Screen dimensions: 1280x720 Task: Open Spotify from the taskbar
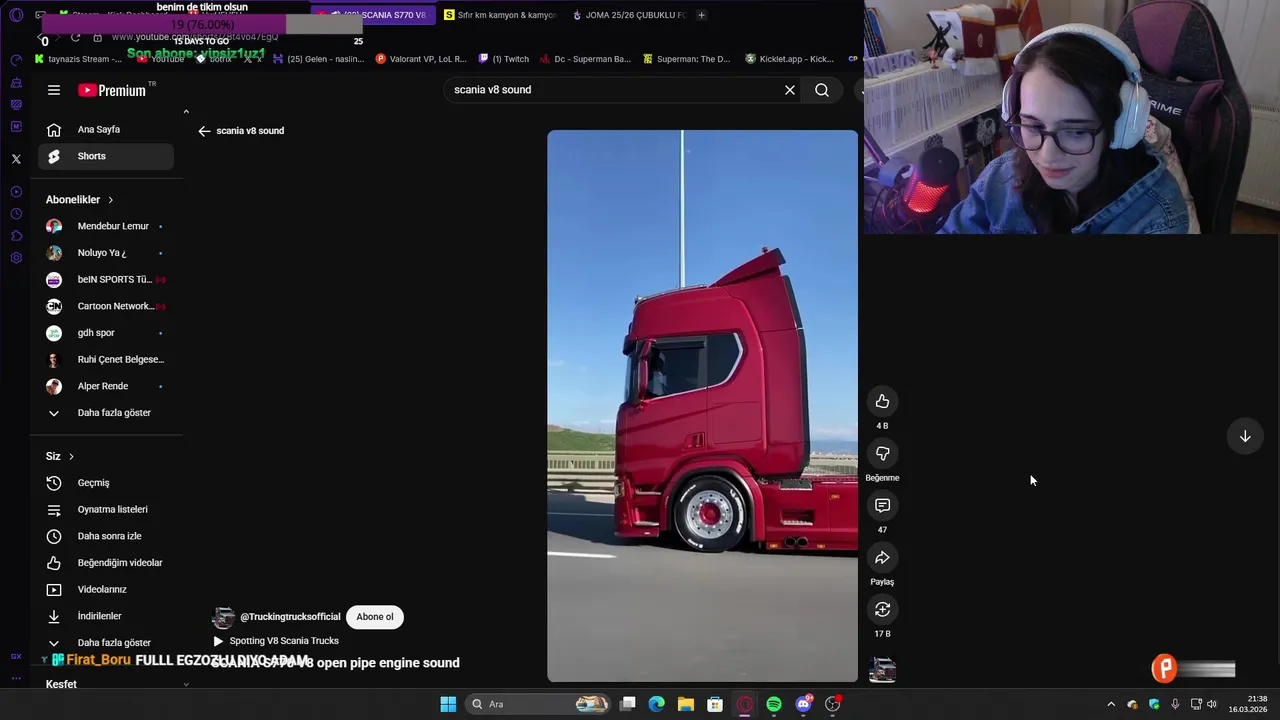[774, 704]
